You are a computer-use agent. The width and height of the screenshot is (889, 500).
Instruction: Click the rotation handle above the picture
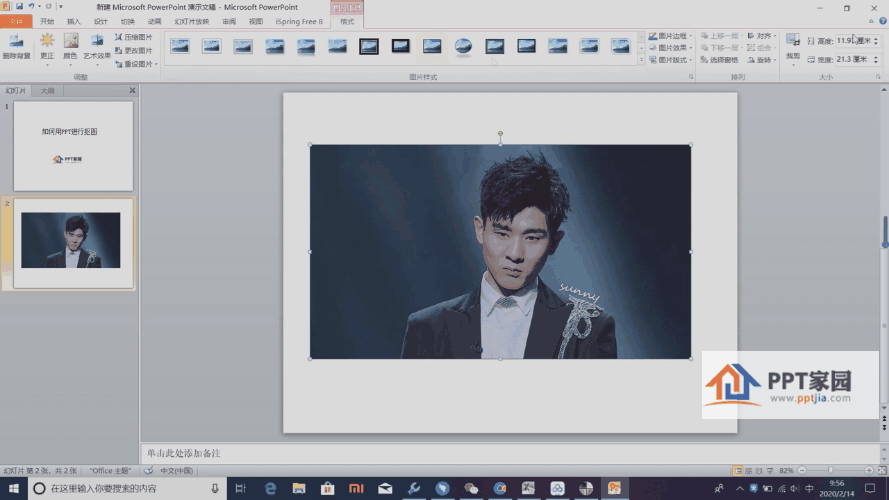[x=500, y=134]
